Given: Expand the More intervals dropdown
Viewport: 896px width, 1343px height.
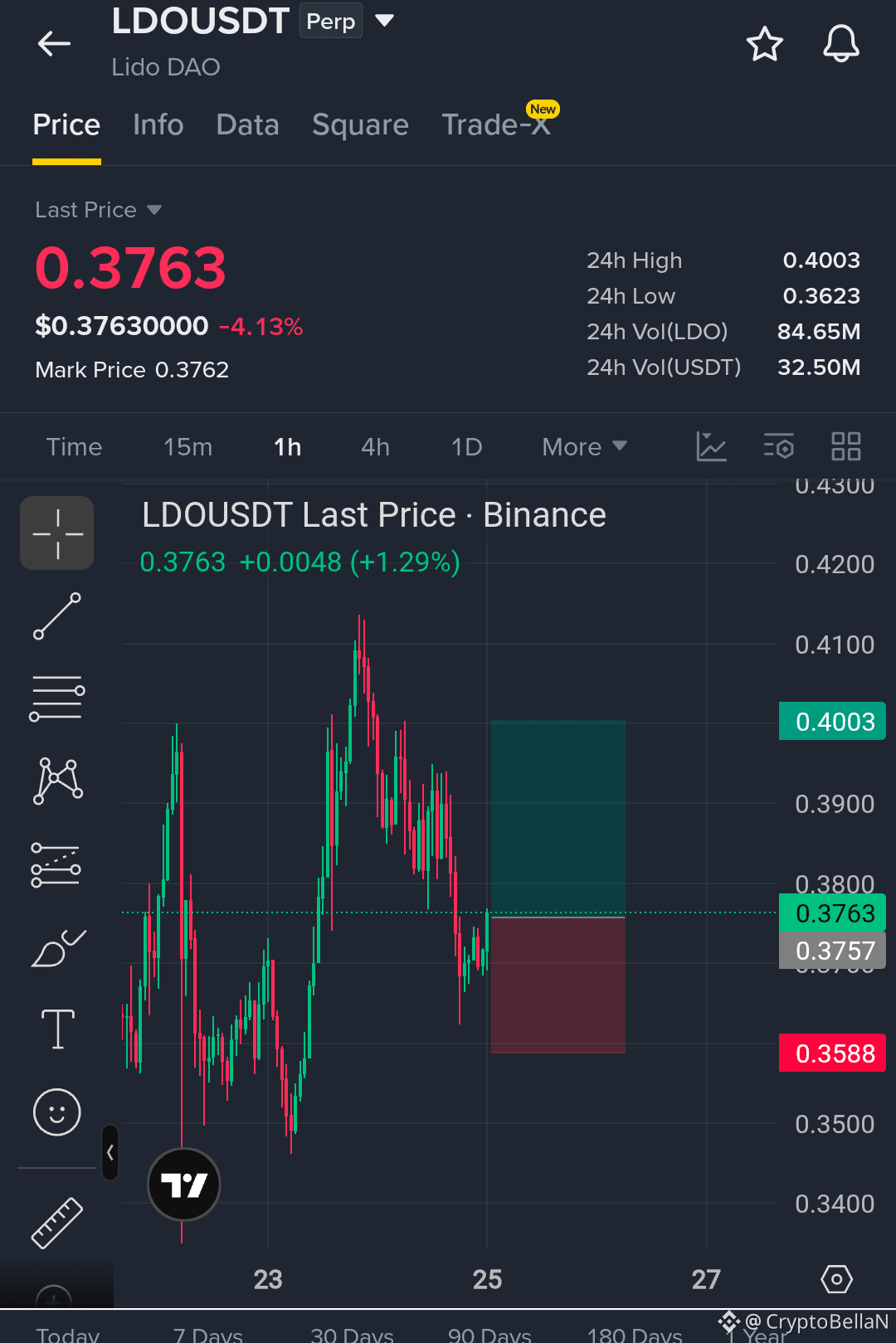Looking at the screenshot, I should [x=584, y=447].
